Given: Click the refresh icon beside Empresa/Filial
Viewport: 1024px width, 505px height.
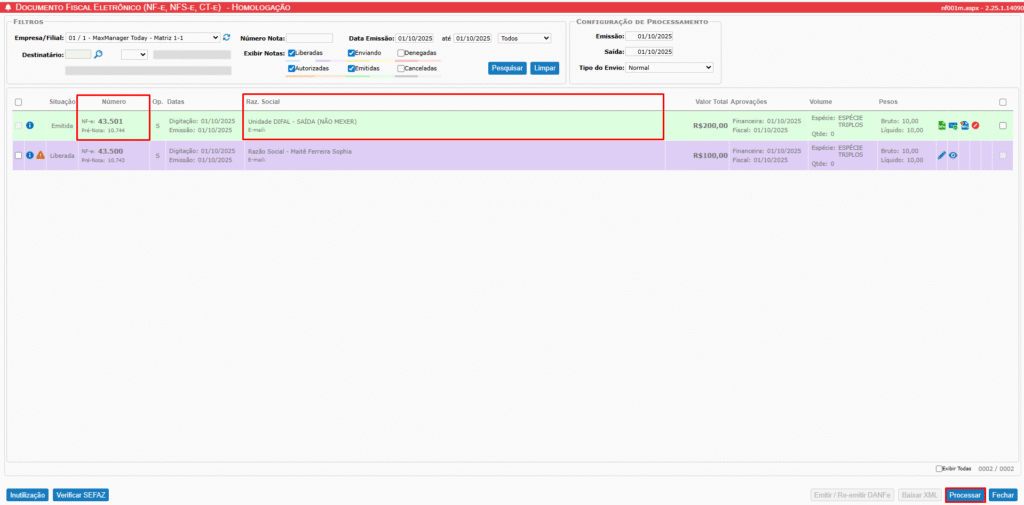Looking at the screenshot, I should point(227,38).
